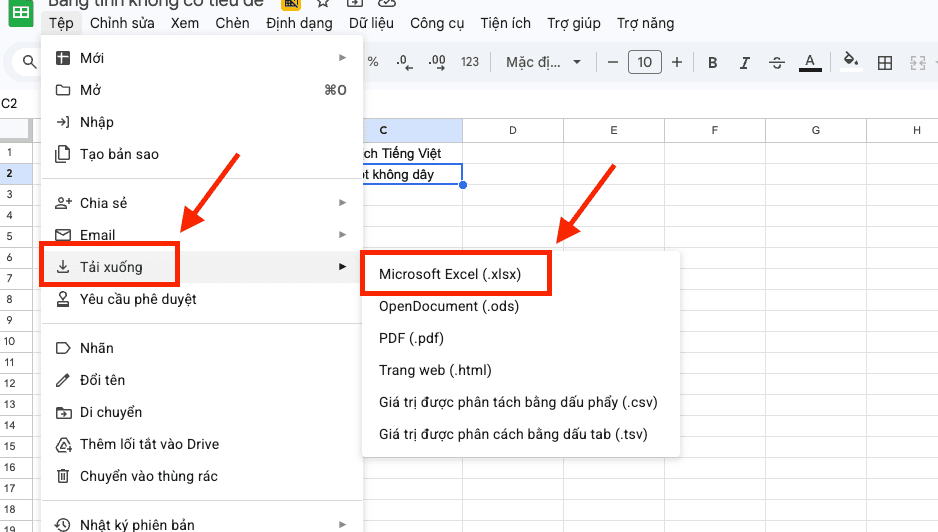Toggle strikethrough formatting
Image resolution: width=938 pixels, height=532 pixels.
[776, 62]
